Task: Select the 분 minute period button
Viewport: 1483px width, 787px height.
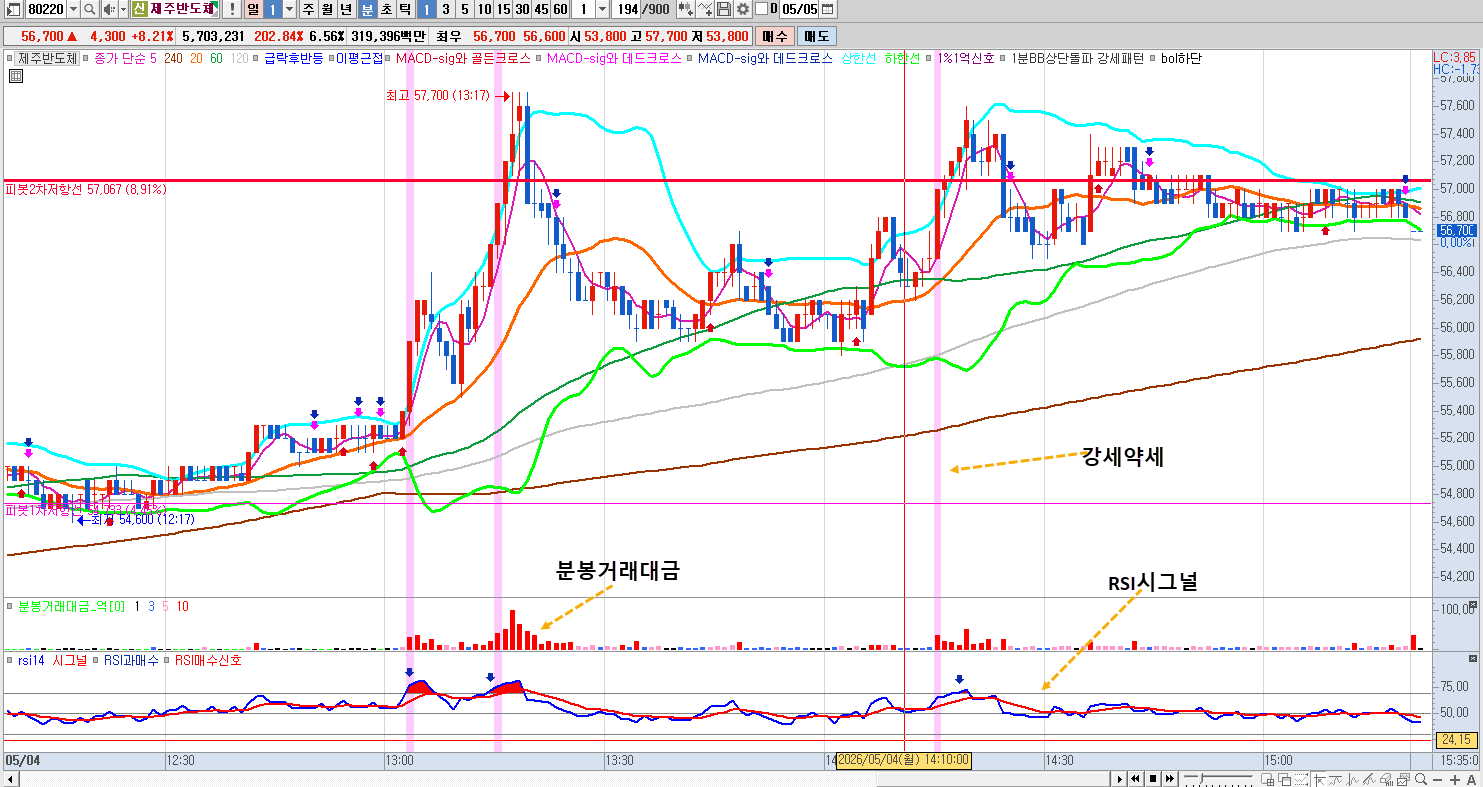Action: tap(366, 9)
